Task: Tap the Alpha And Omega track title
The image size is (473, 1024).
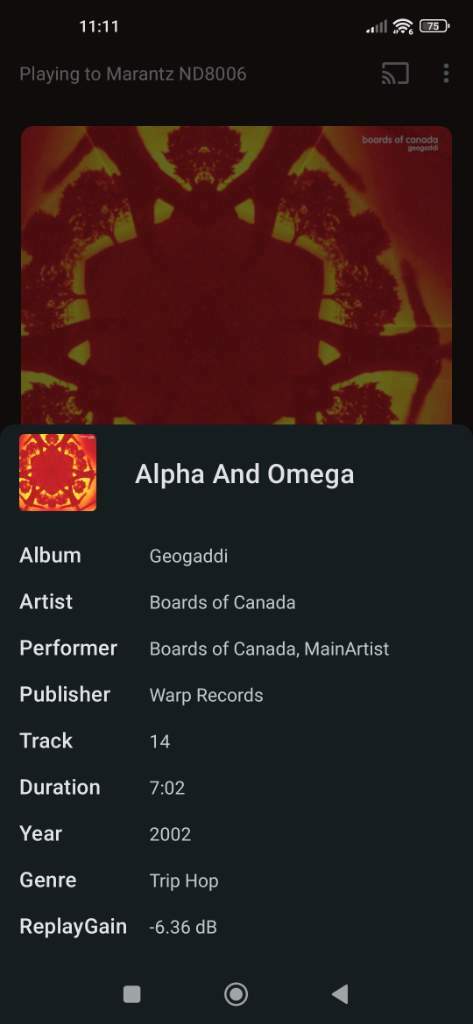Action: pos(244,474)
